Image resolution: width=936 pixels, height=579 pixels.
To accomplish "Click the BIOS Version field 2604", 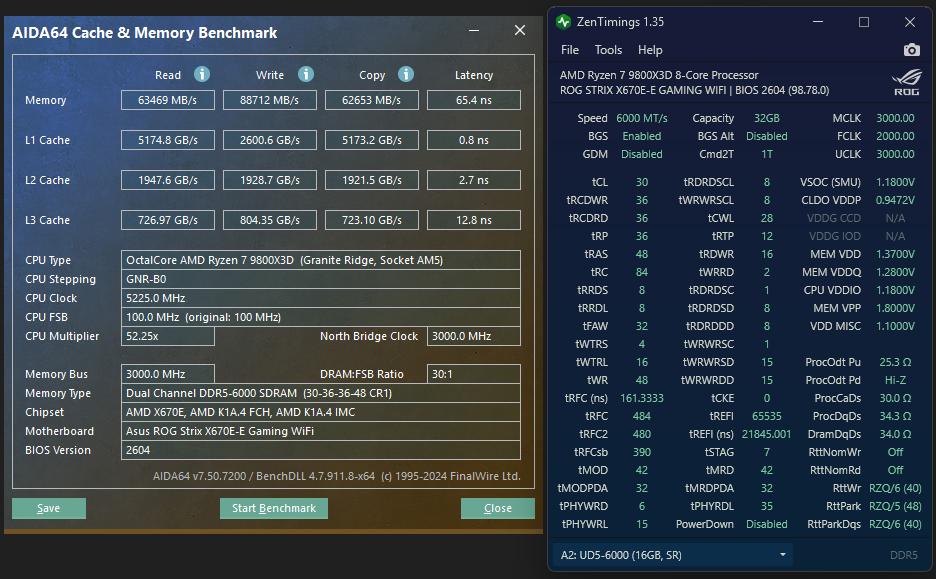I will pos(321,450).
